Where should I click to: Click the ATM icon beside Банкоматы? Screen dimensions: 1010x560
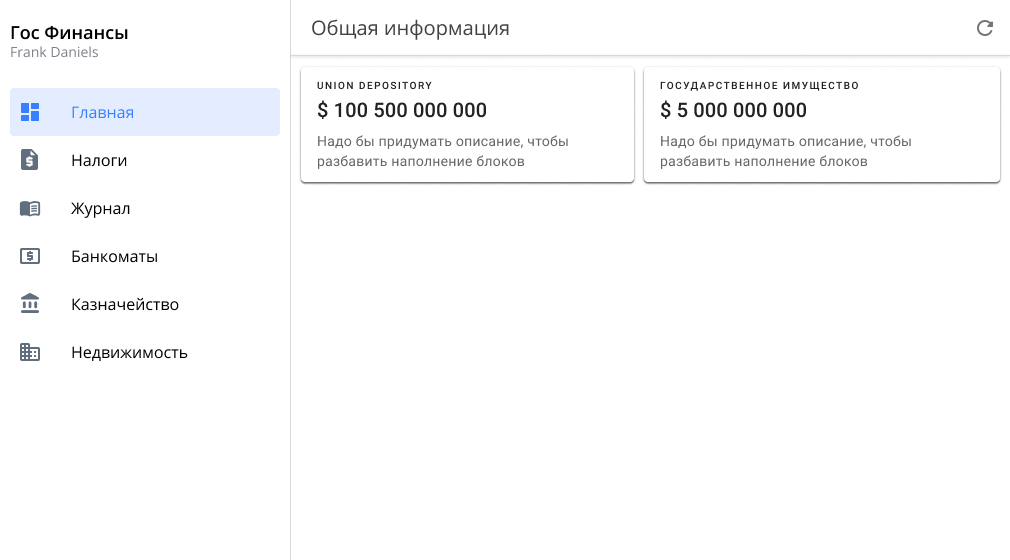point(30,256)
